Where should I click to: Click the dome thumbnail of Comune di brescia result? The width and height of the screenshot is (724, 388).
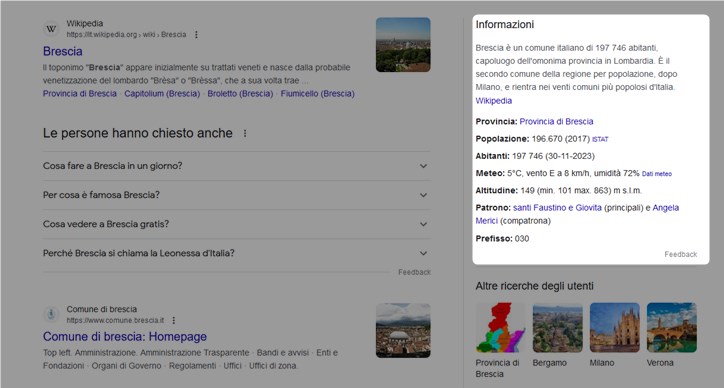[403, 330]
